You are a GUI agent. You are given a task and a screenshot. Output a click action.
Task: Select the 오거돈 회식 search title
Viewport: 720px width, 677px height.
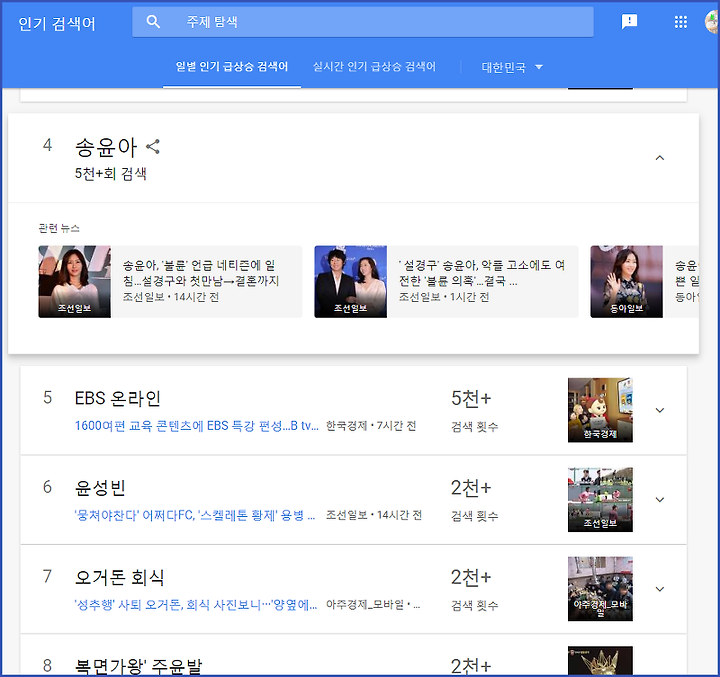(119, 577)
